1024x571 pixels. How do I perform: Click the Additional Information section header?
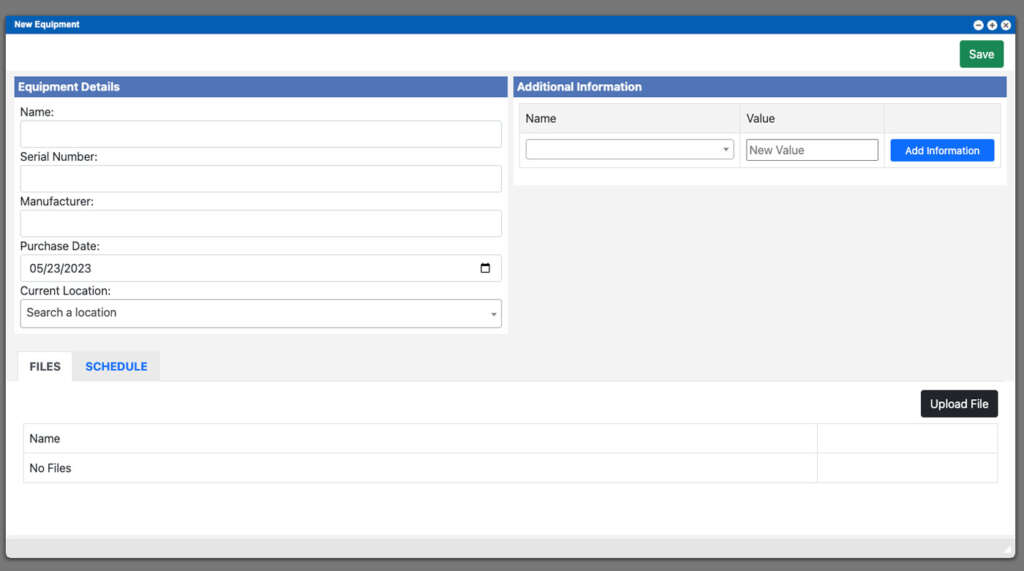click(760, 87)
